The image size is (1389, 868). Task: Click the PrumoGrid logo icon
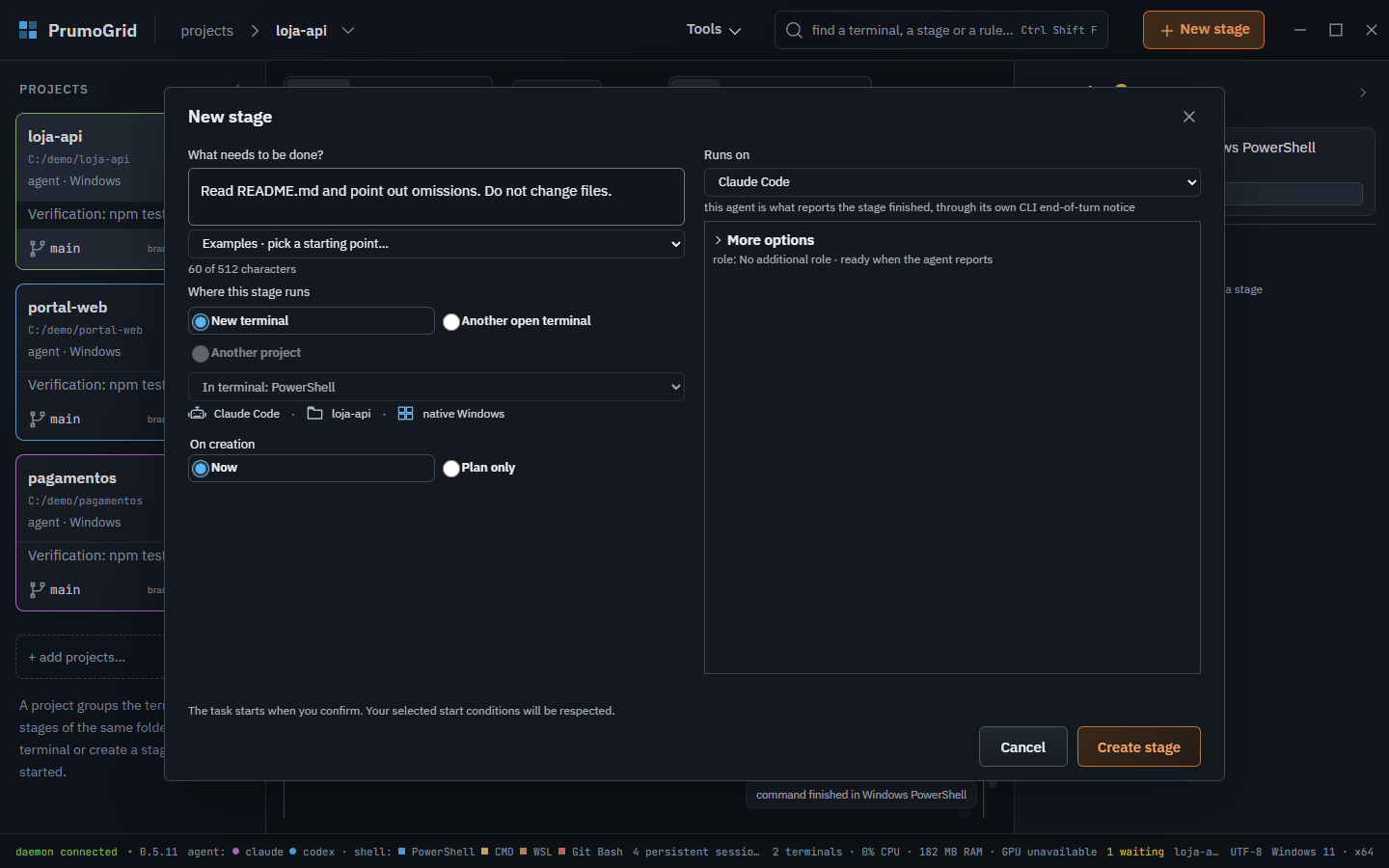28,30
